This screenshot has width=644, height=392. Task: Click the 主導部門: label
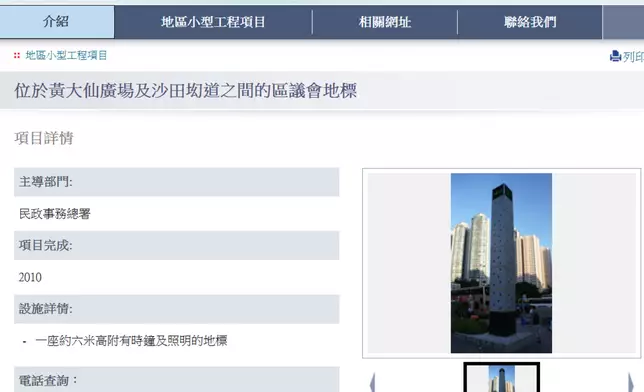tap(46, 182)
